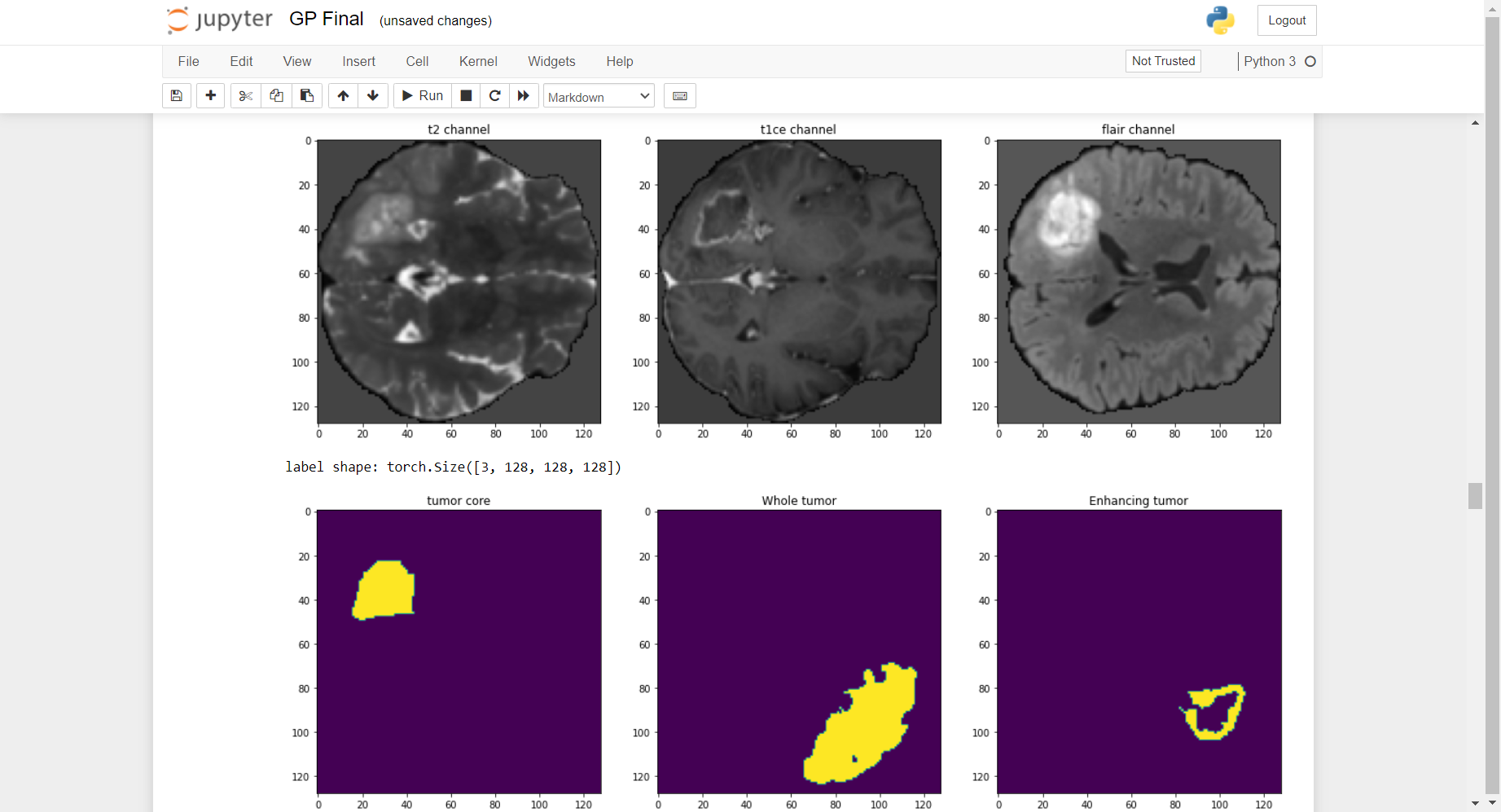Interrupt the kernel with stop icon

pyautogui.click(x=466, y=96)
